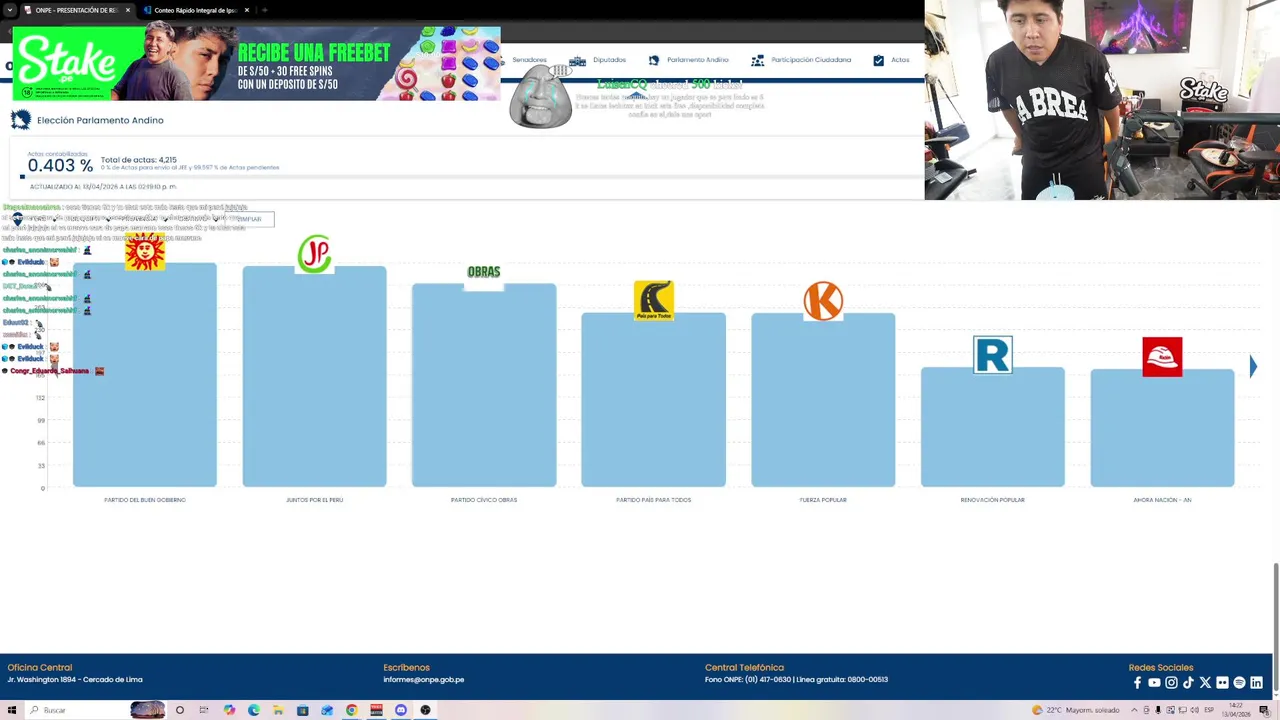Open Chrome from the taskbar
The image size is (1280, 720).
click(x=351, y=710)
